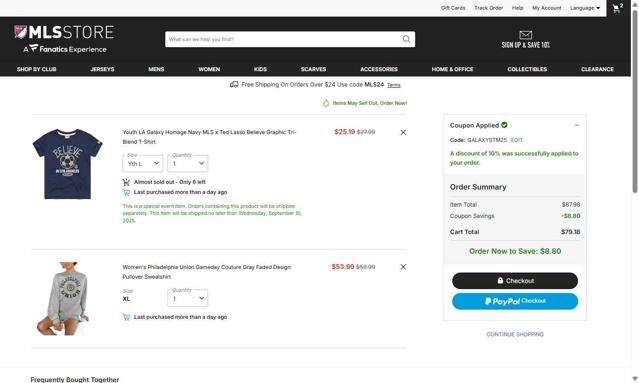
Task: Click the Item Total value $87.98
Action: (x=571, y=205)
